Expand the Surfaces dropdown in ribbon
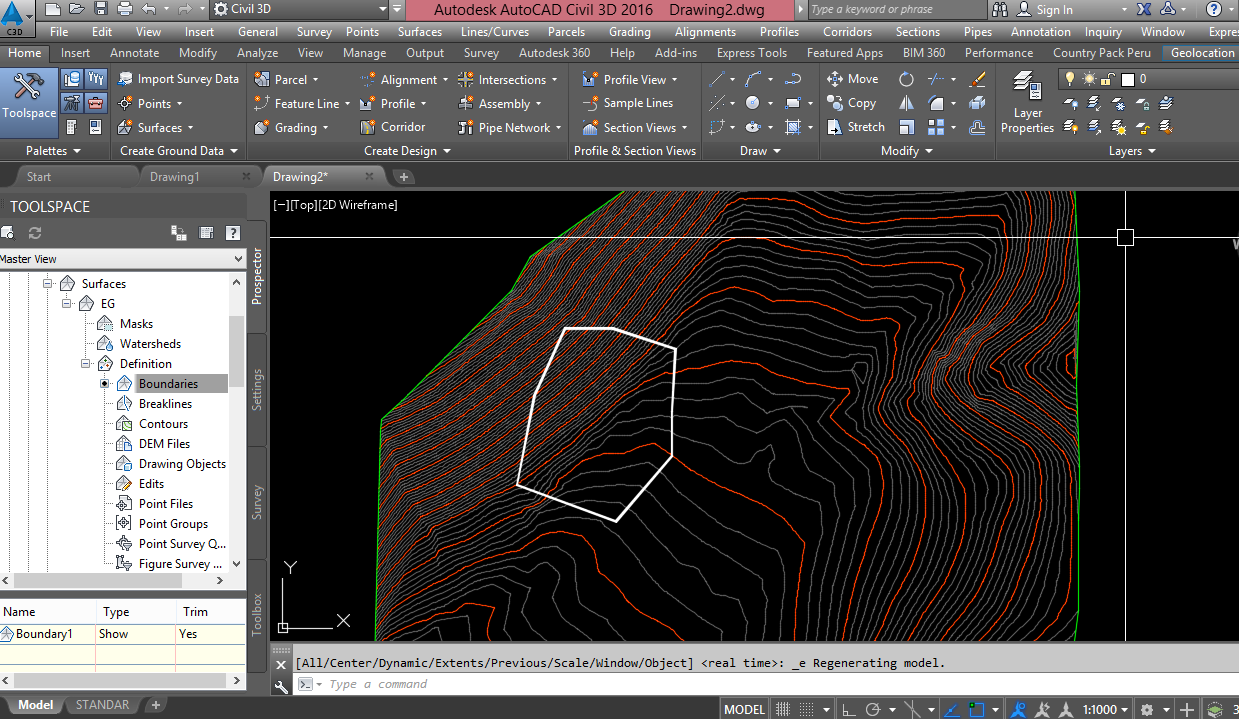This screenshot has height=719, width=1239. pyautogui.click(x=190, y=127)
